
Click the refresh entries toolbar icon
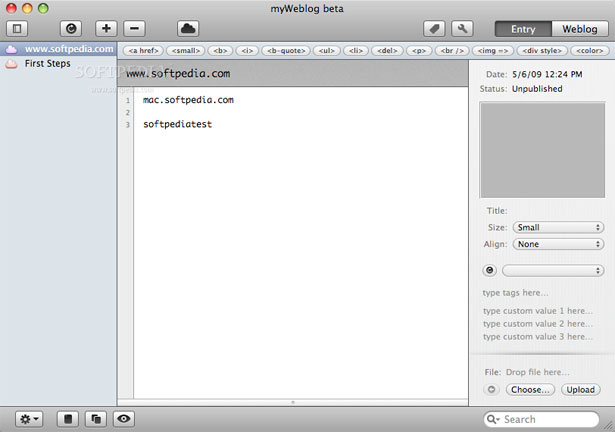(x=71, y=29)
